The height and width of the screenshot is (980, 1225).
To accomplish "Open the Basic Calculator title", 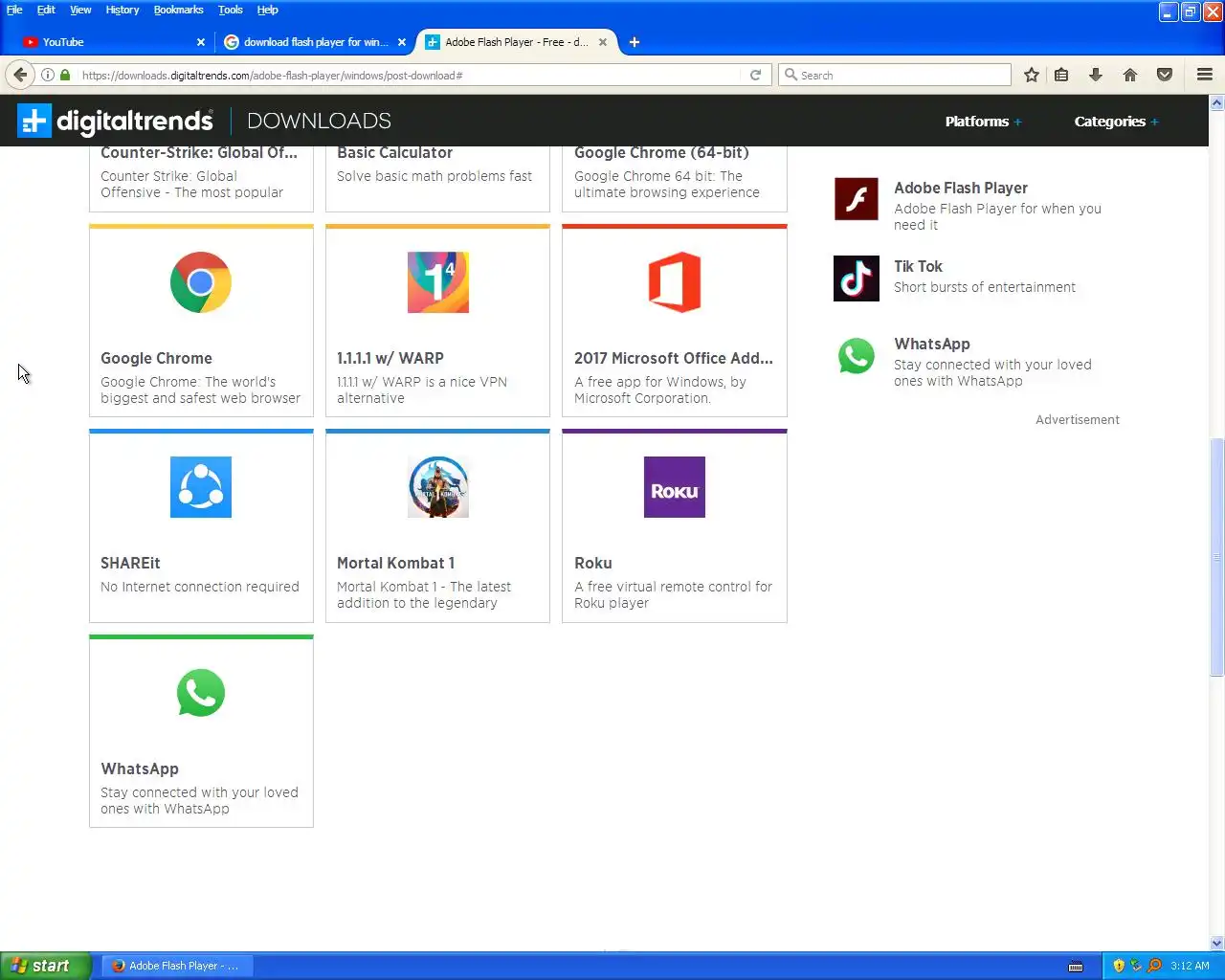I will tap(394, 152).
